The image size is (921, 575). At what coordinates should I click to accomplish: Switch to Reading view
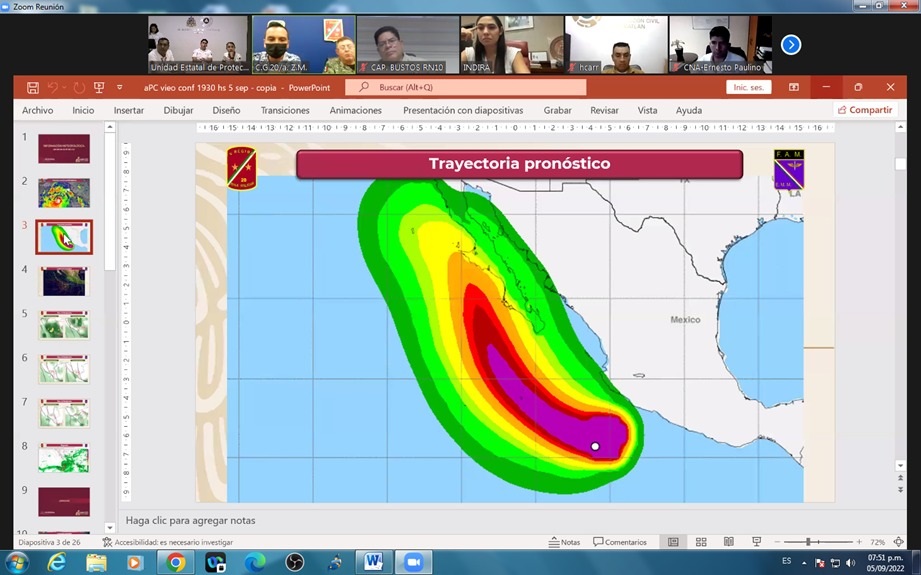click(x=728, y=542)
